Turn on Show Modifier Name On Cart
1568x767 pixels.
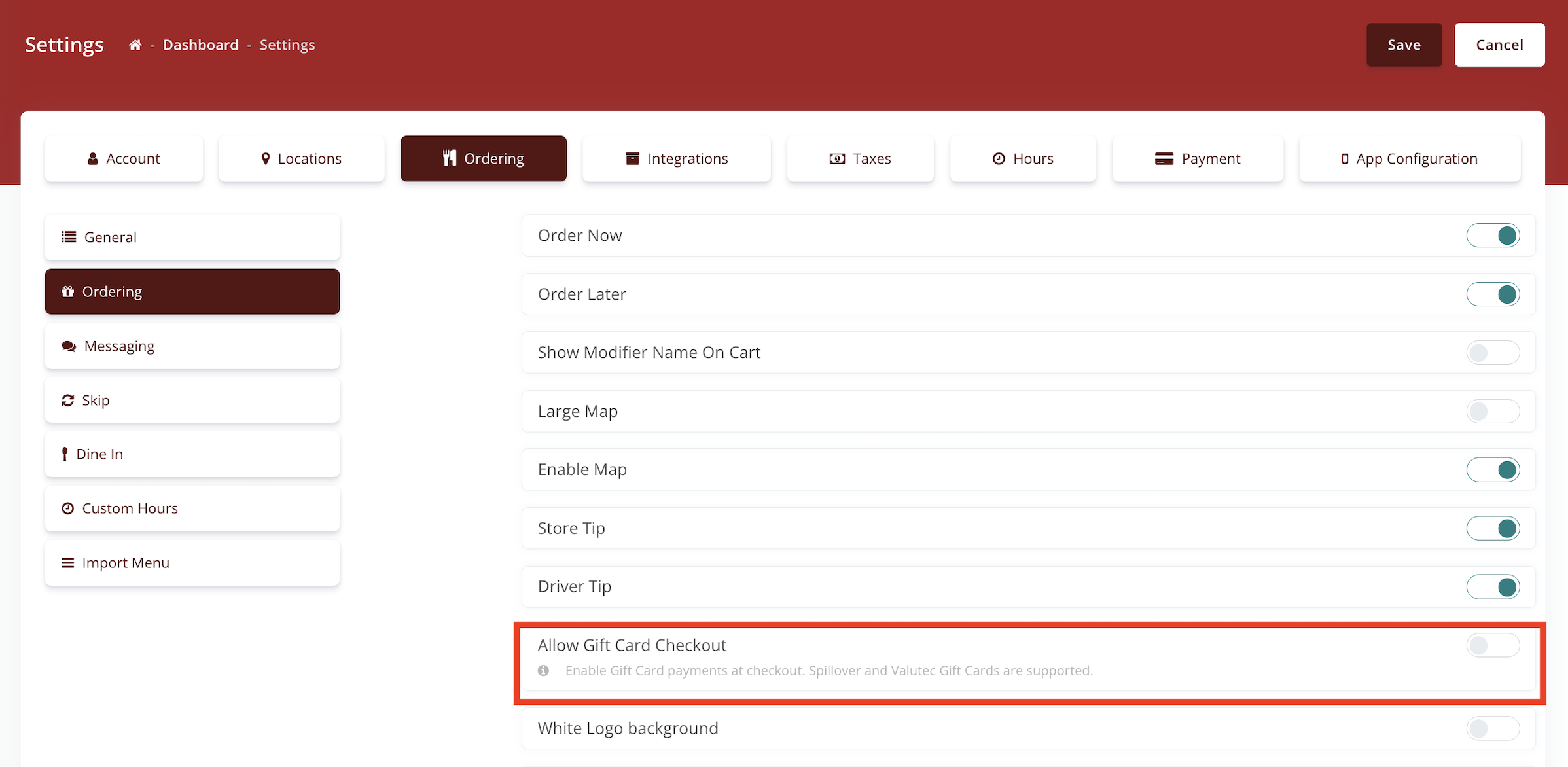click(1492, 353)
